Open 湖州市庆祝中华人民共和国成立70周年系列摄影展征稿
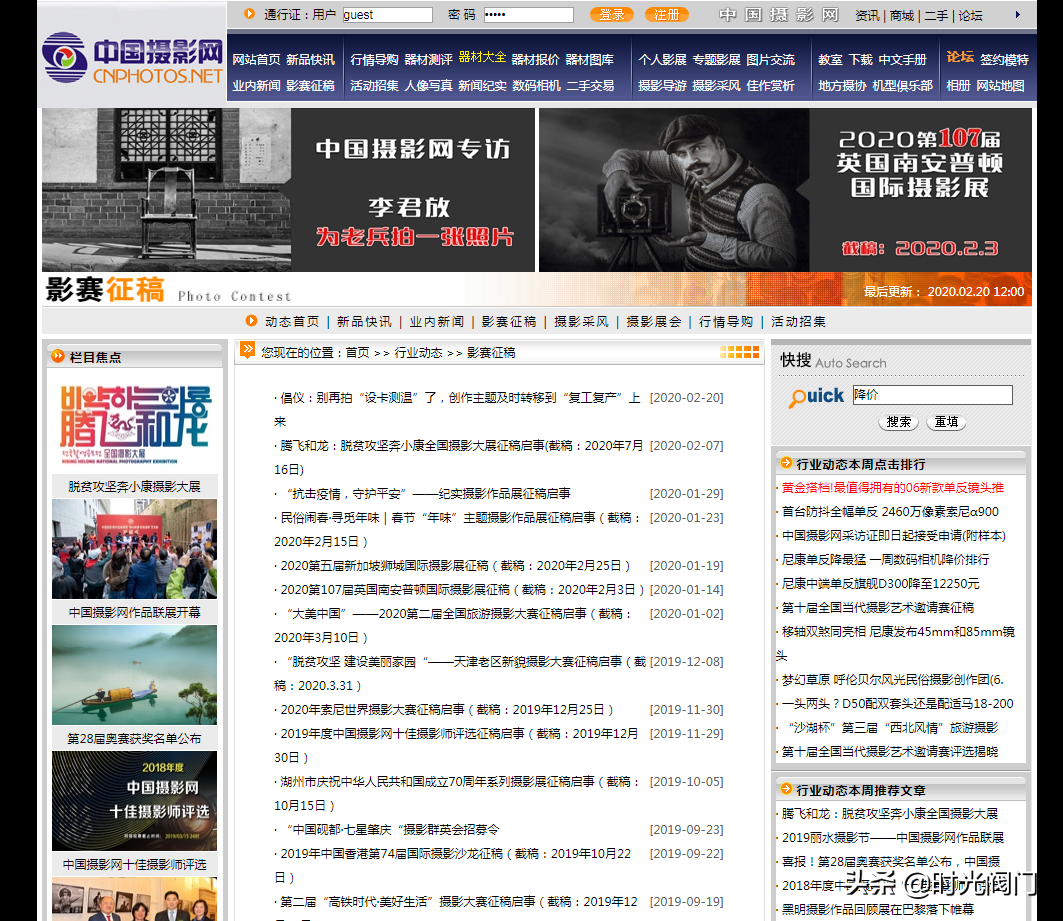The width and height of the screenshot is (1063, 921). tap(458, 794)
